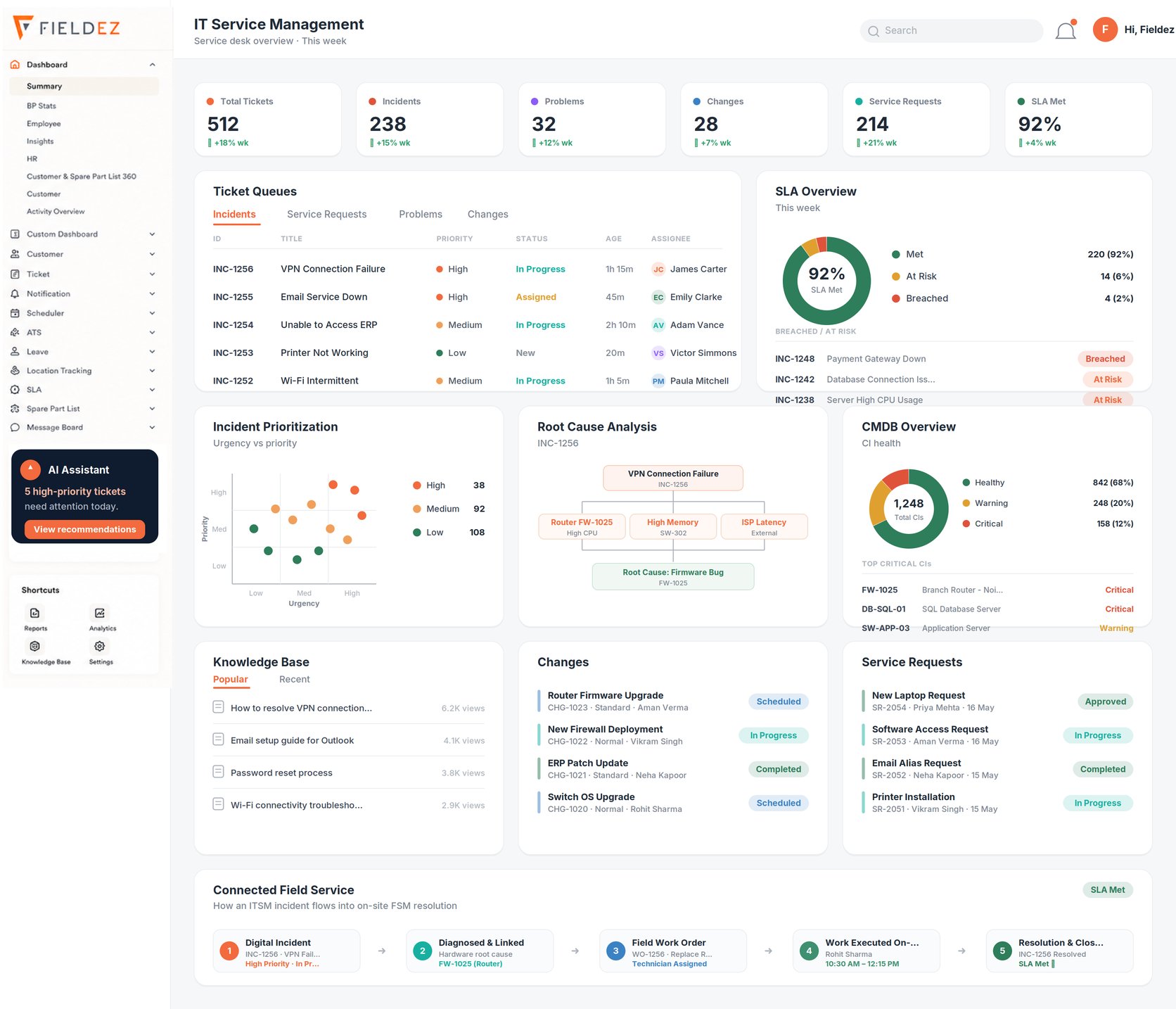Screen dimensions: 1176x1009
Task: Click James Carter's JC avatar
Action: (x=658, y=269)
